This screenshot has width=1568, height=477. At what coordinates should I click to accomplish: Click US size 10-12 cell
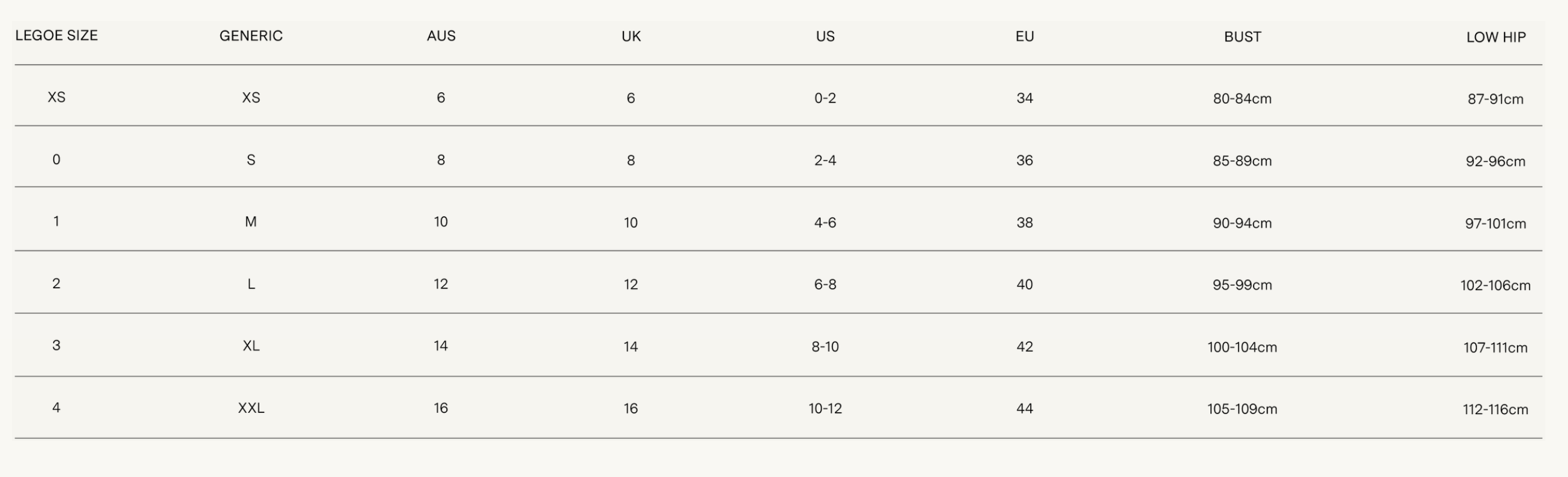pos(825,409)
